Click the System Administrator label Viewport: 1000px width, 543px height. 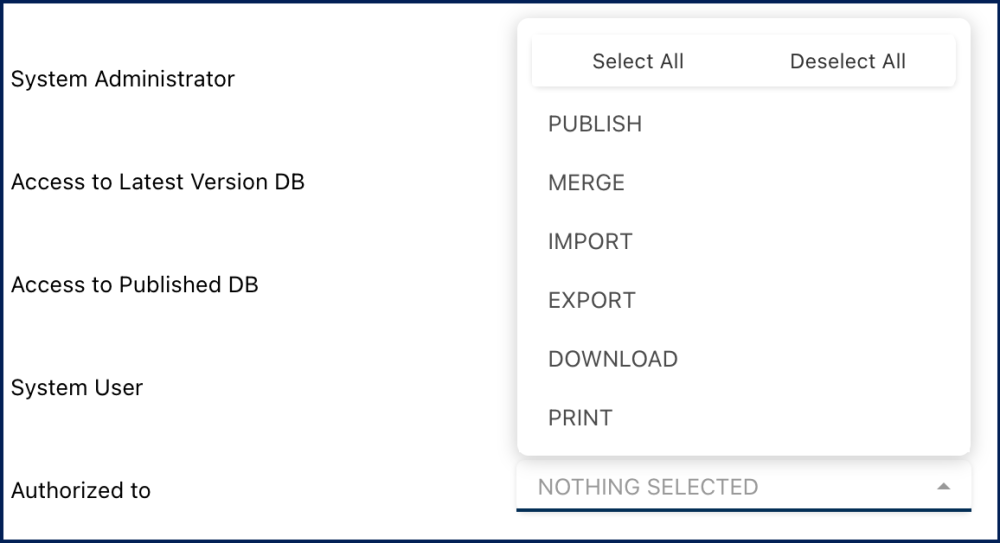pyautogui.click(x=123, y=79)
